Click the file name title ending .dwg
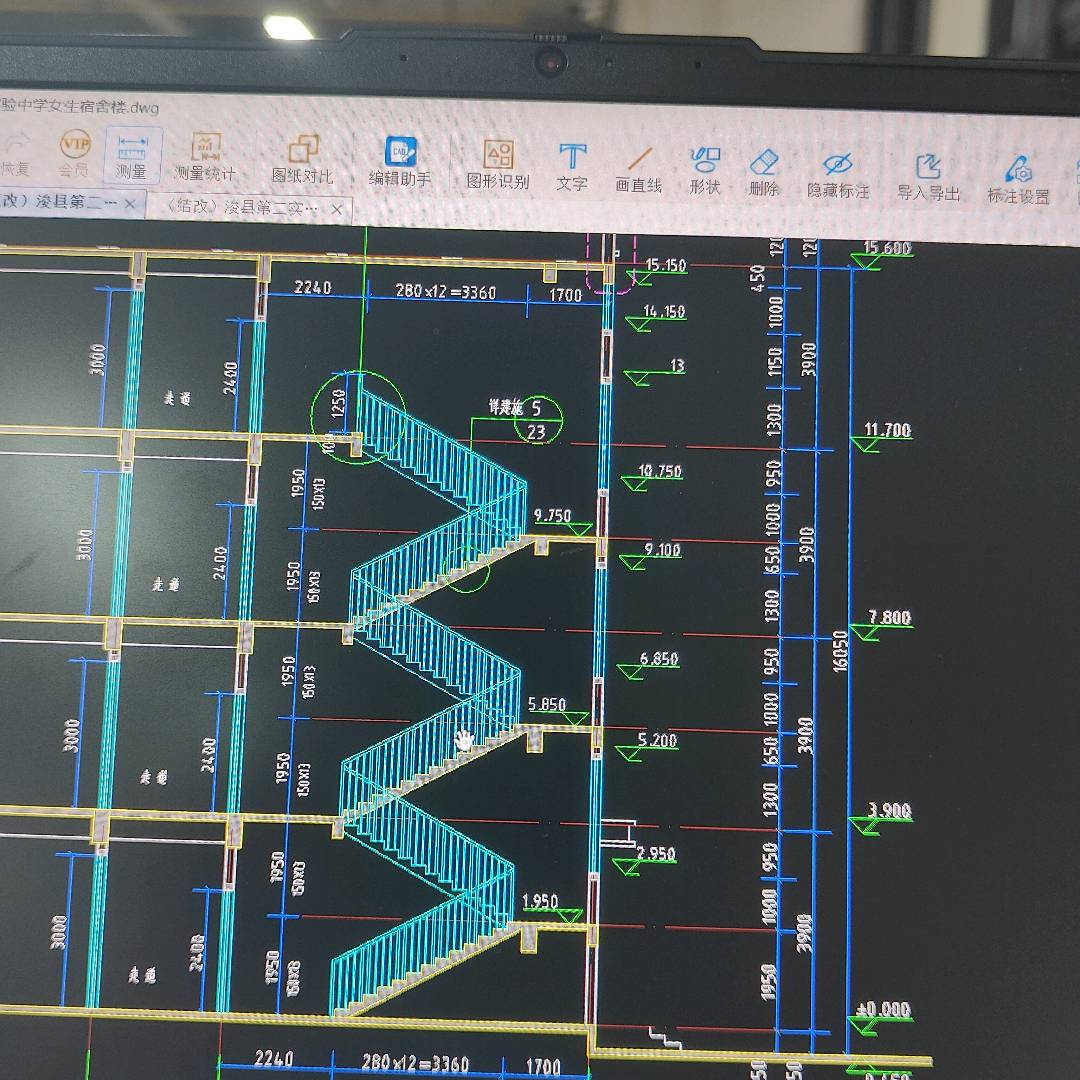The height and width of the screenshot is (1080, 1080). 80,107
